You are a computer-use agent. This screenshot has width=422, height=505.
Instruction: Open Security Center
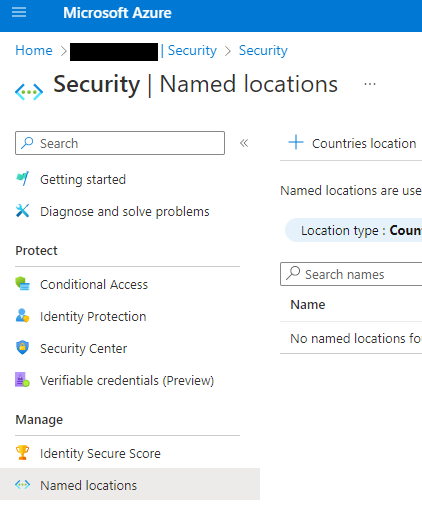click(84, 348)
